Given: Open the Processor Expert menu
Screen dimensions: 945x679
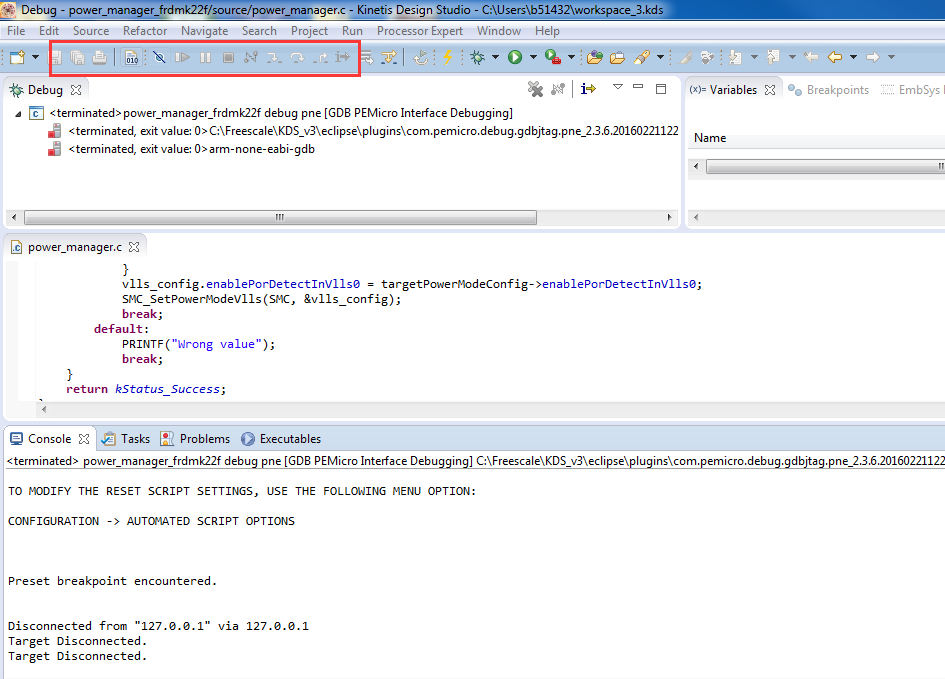Looking at the screenshot, I should [419, 31].
